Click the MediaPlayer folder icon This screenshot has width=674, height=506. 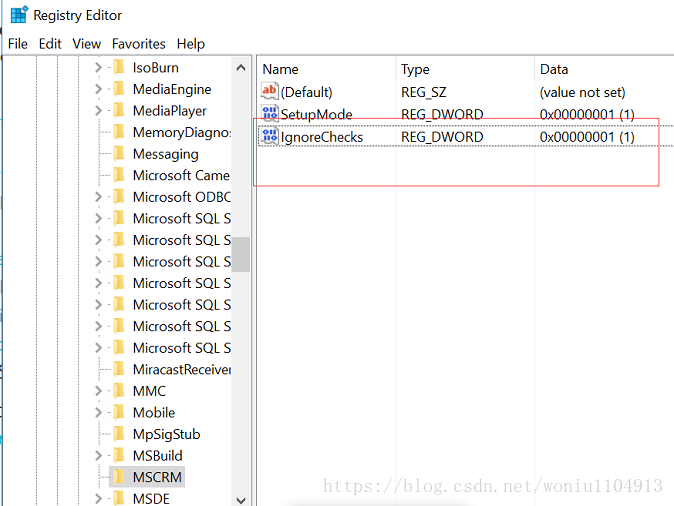point(119,110)
